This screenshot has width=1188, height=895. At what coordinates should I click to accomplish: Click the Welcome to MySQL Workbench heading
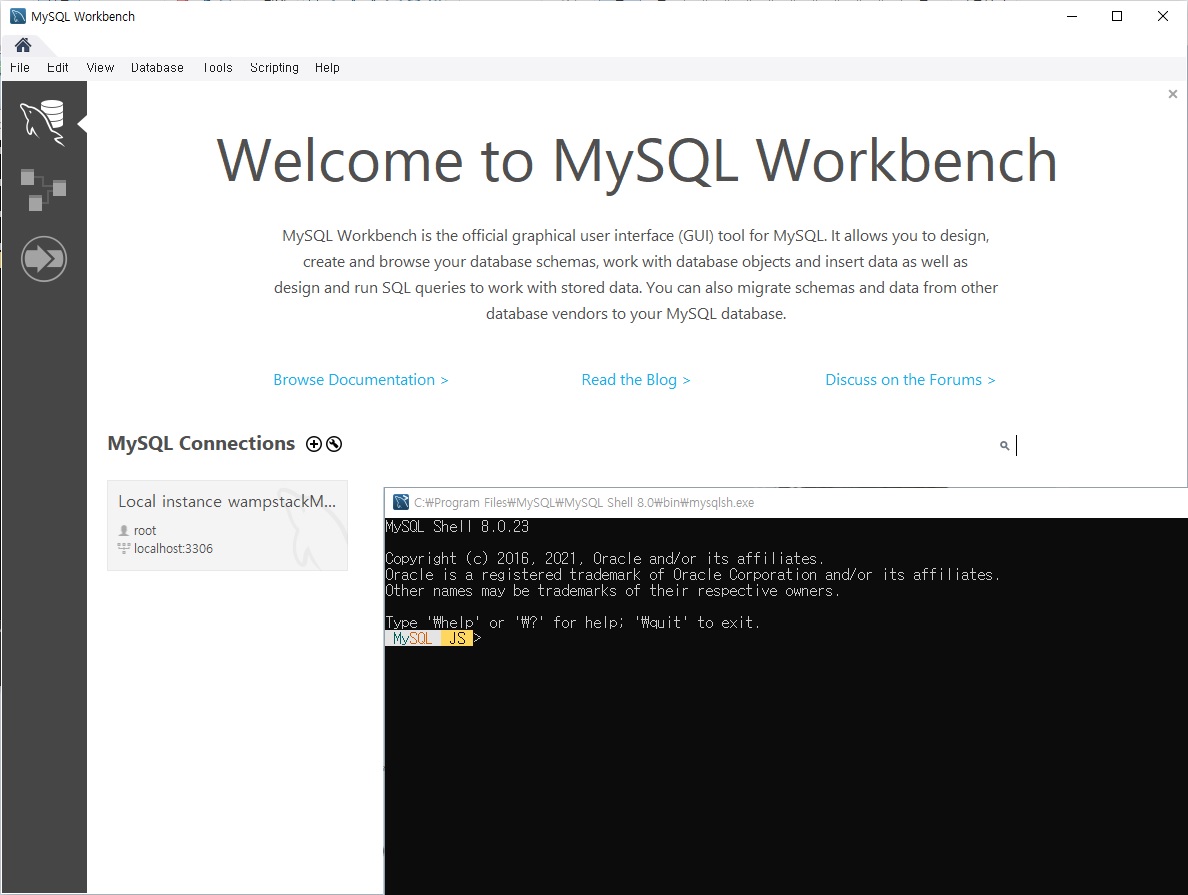pyautogui.click(x=636, y=161)
